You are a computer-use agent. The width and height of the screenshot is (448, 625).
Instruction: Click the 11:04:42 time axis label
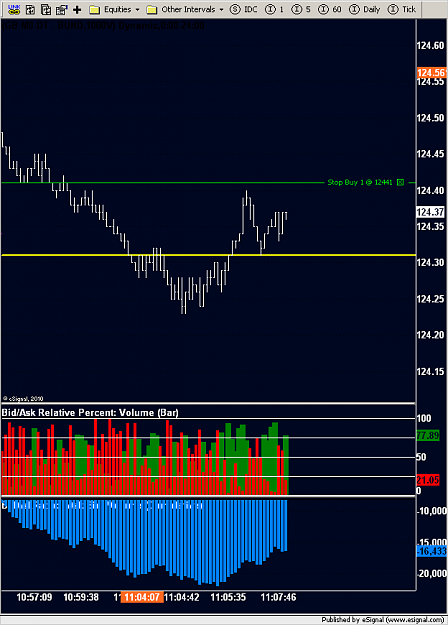[x=182, y=597]
